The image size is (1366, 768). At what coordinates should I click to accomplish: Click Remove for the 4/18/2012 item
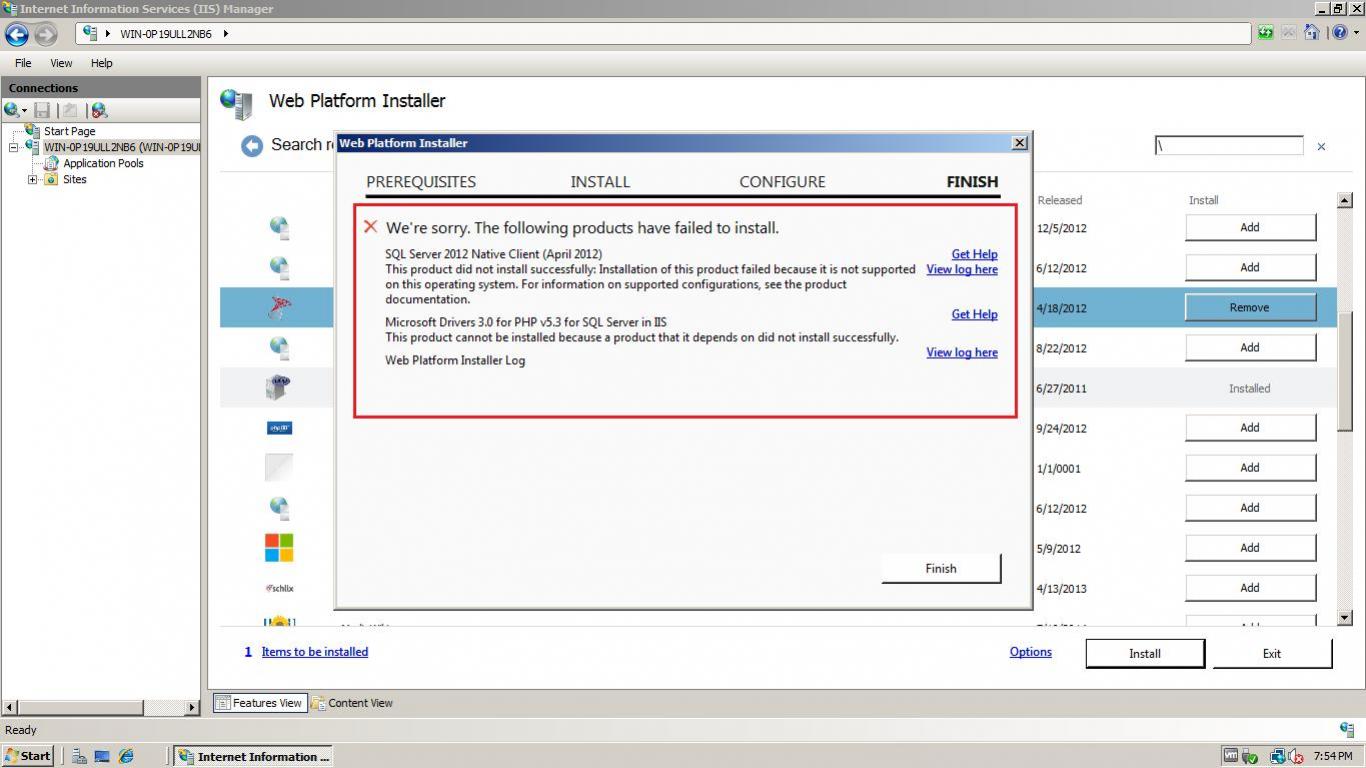[x=1250, y=307]
